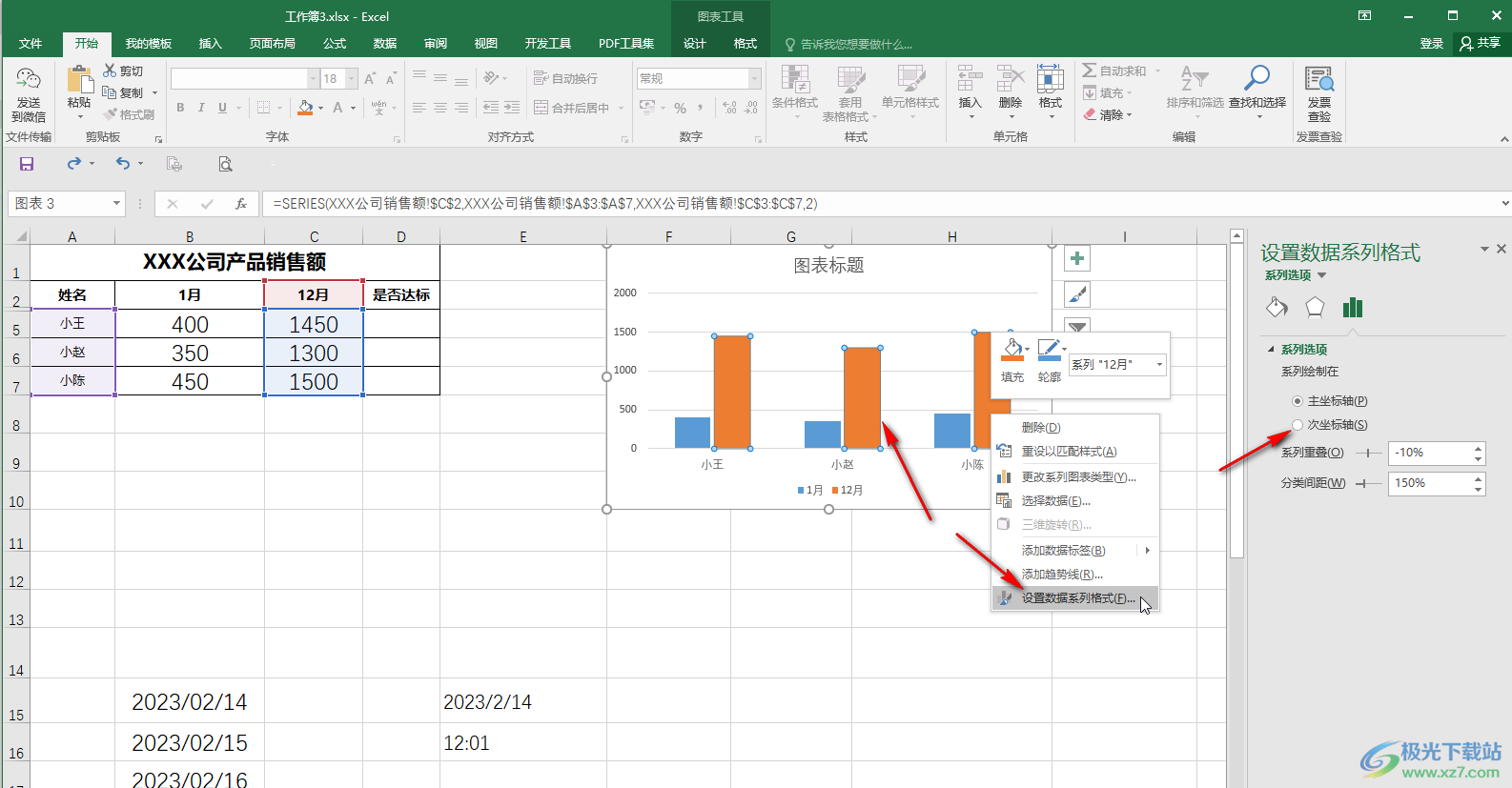
Task: Open the Print Preview magnifier icon
Action: pyautogui.click(x=225, y=164)
